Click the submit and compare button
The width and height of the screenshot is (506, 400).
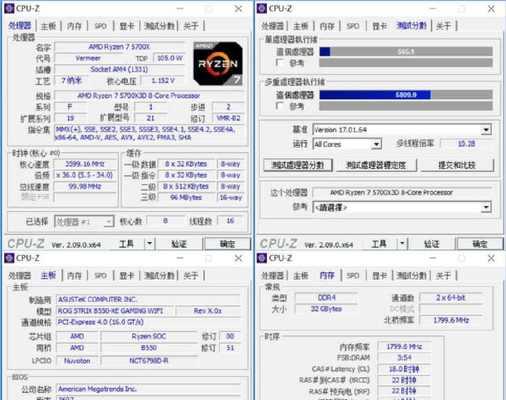coord(457,165)
